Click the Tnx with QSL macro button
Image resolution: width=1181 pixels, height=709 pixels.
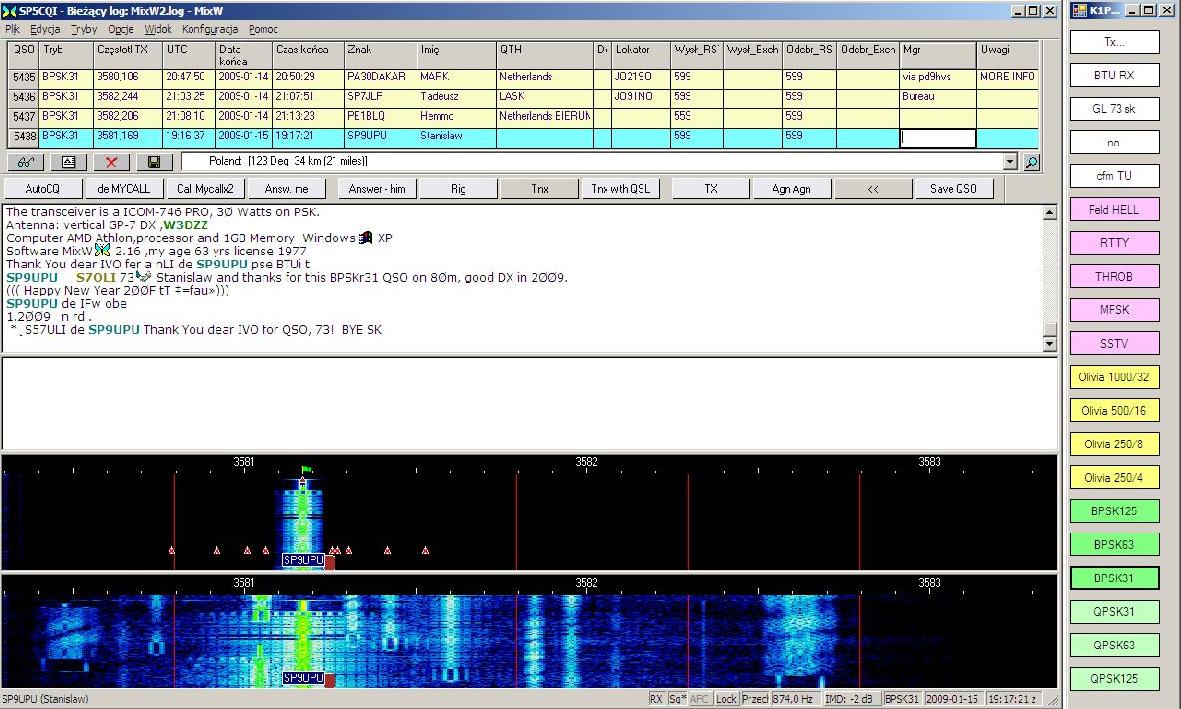[x=621, y=189]
